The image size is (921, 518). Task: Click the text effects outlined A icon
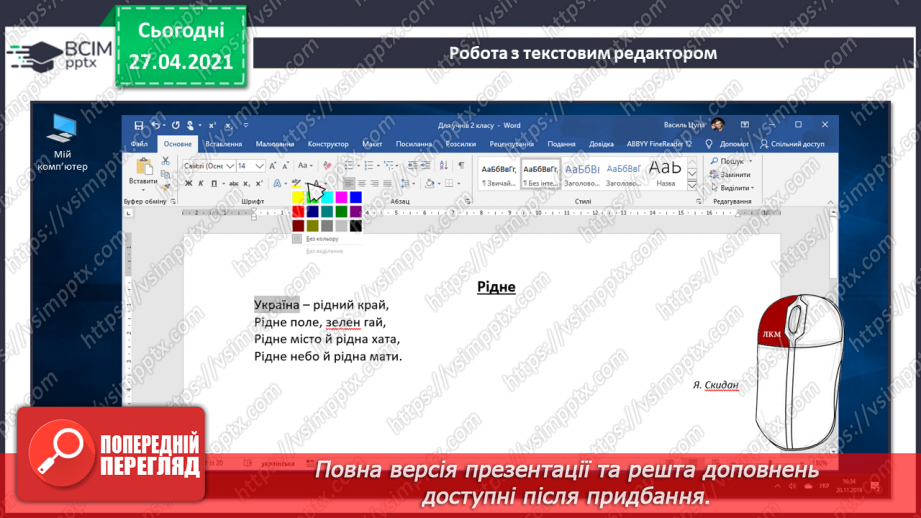click(277, 184)
